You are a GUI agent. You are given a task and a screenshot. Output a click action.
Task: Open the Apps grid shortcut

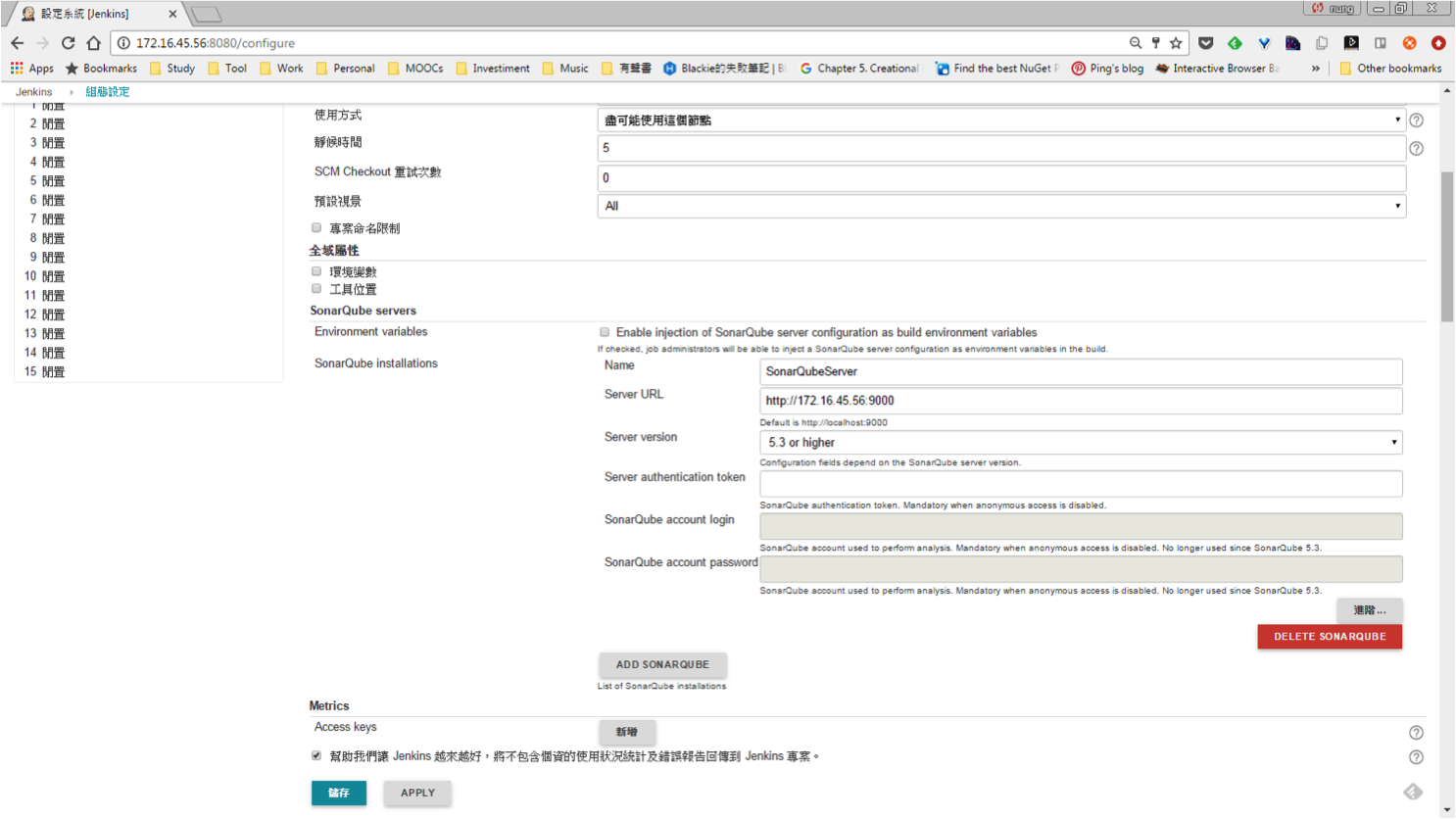31,69
